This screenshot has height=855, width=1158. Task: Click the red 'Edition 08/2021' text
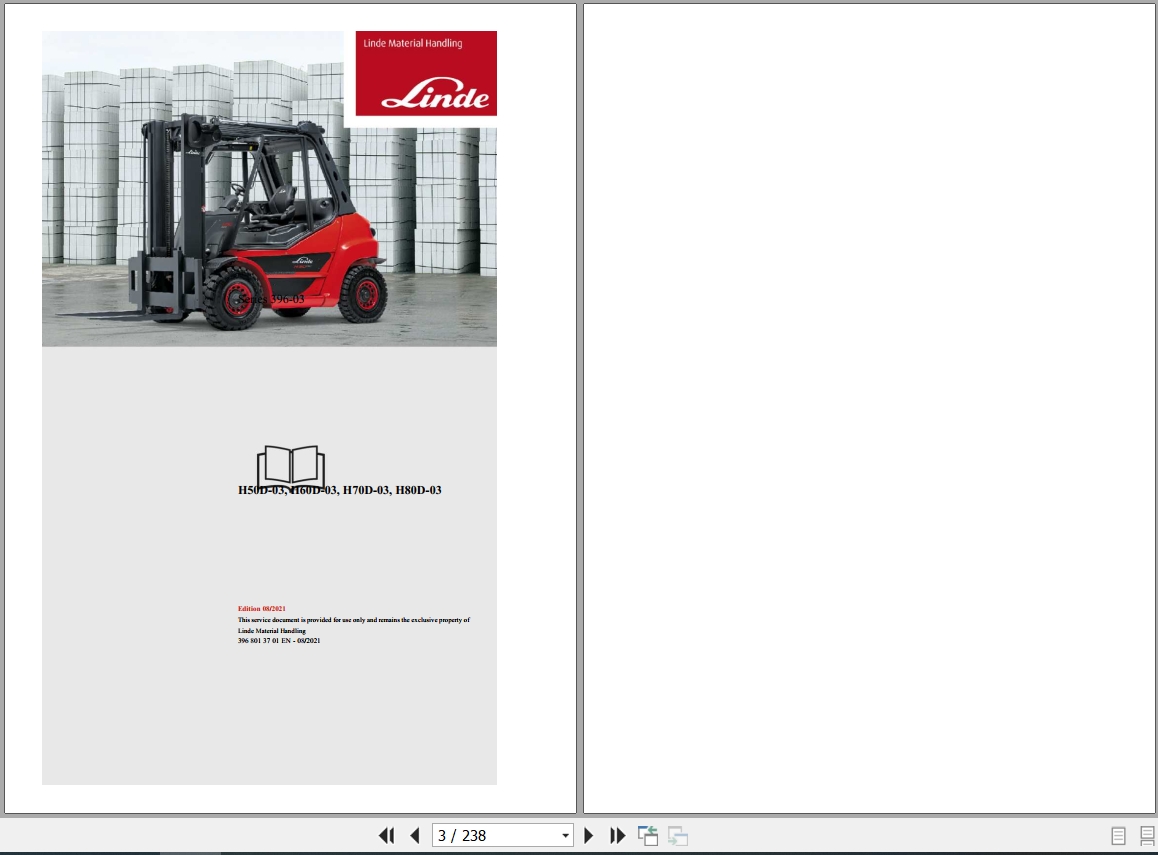261,608
